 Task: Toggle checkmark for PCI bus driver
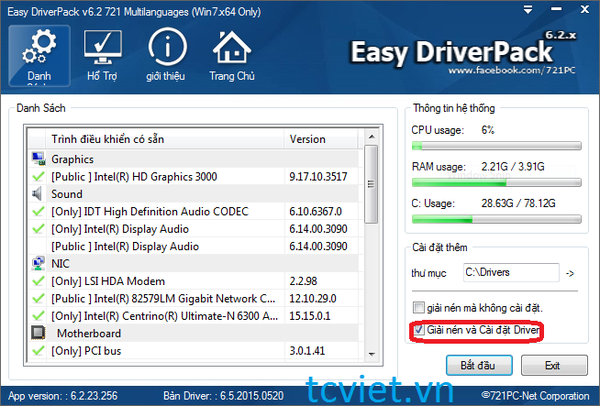point(38,351)
